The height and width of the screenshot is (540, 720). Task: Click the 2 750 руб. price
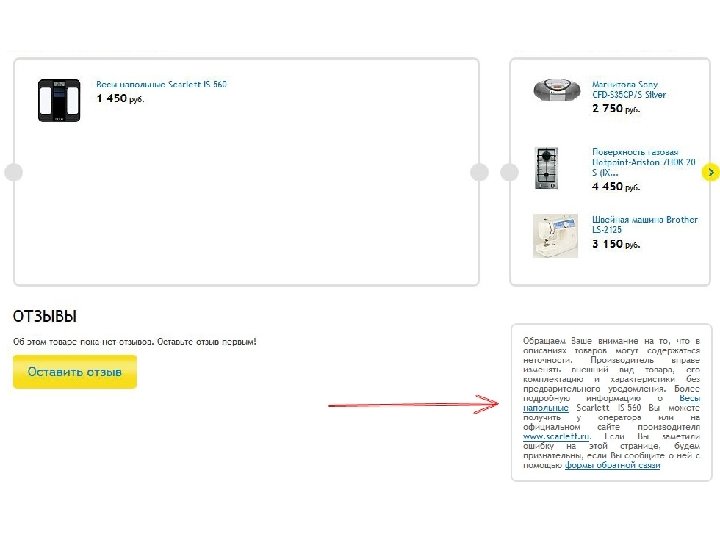tap(621, 108)
